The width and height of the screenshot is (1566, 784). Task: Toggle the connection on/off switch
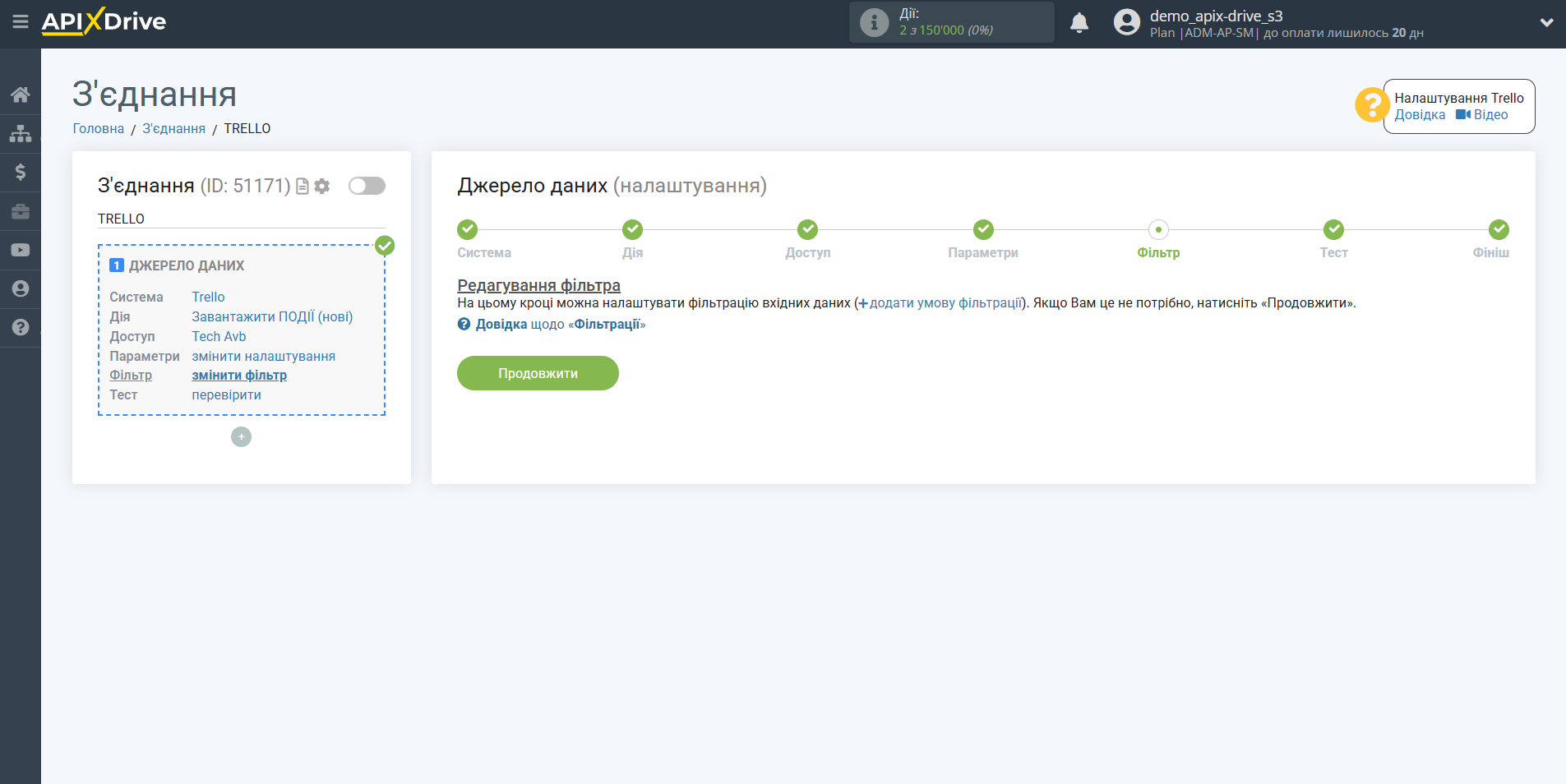click(367, 186)
